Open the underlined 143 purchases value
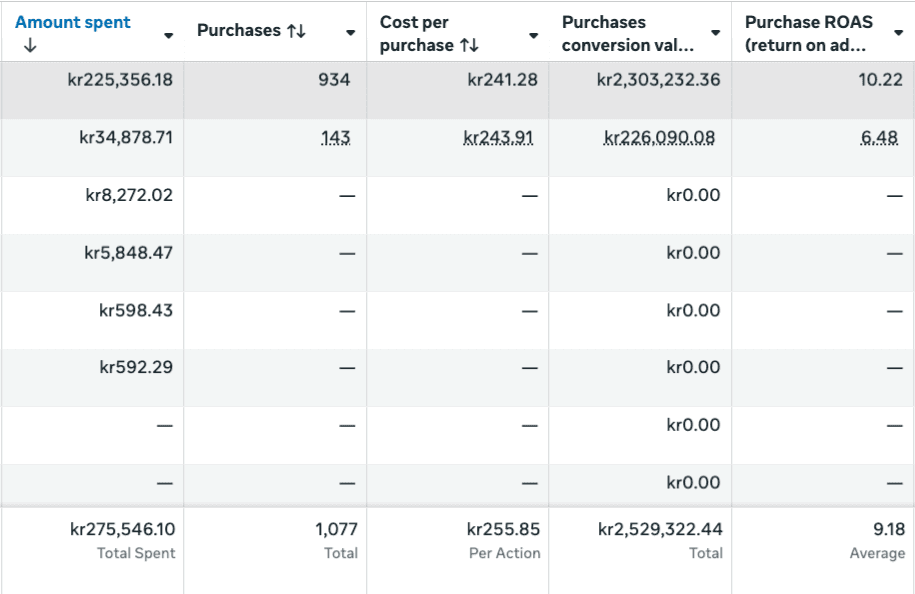The width and height of the screenshot is (915, 594). pyautogui.click(x=336, y=138)
